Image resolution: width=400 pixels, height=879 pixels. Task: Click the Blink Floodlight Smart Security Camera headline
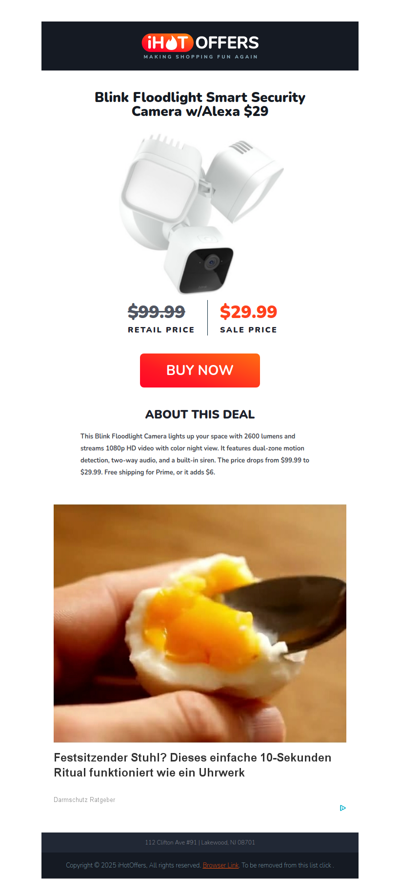(x=200, y=104)
